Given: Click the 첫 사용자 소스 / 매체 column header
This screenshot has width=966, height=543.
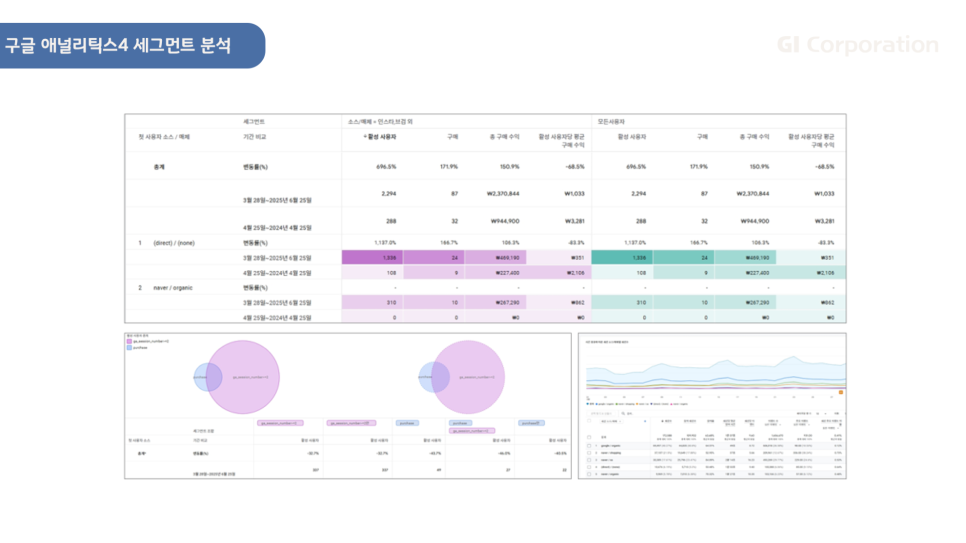Looking at the screenshot, I should pyautogui.click(x=164, y=137).
